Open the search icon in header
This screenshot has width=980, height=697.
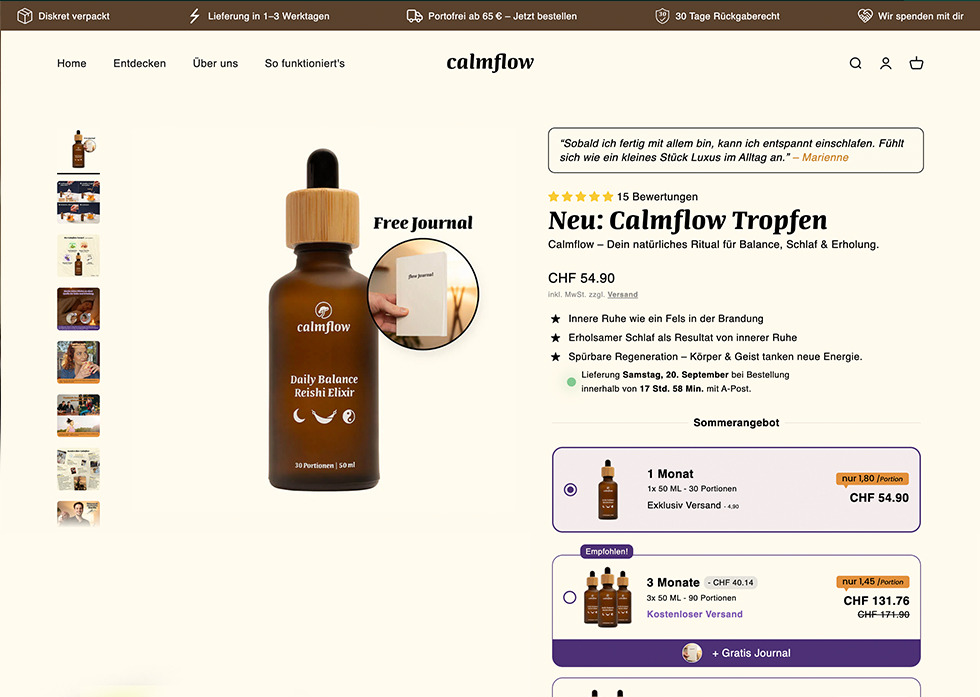pos(856,63)
